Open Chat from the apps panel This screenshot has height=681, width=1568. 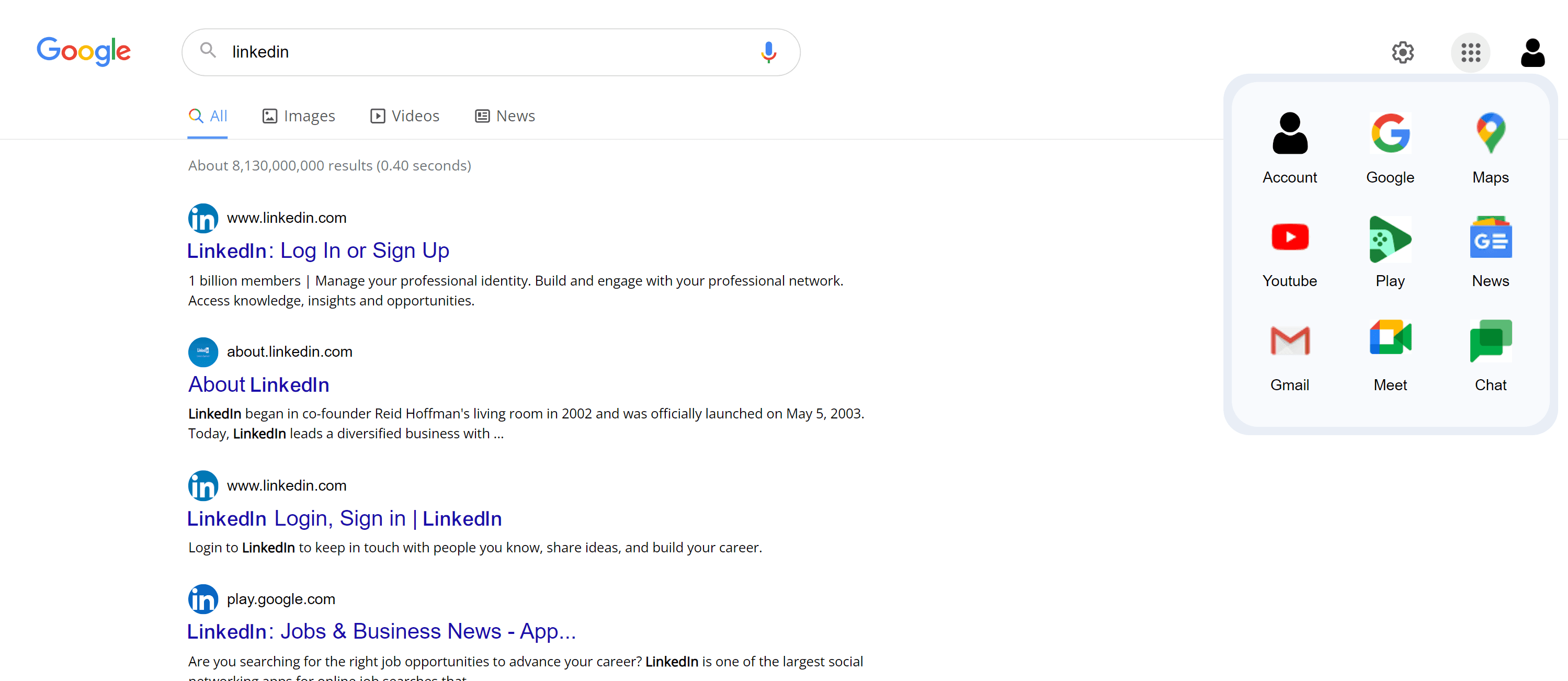1491,356
